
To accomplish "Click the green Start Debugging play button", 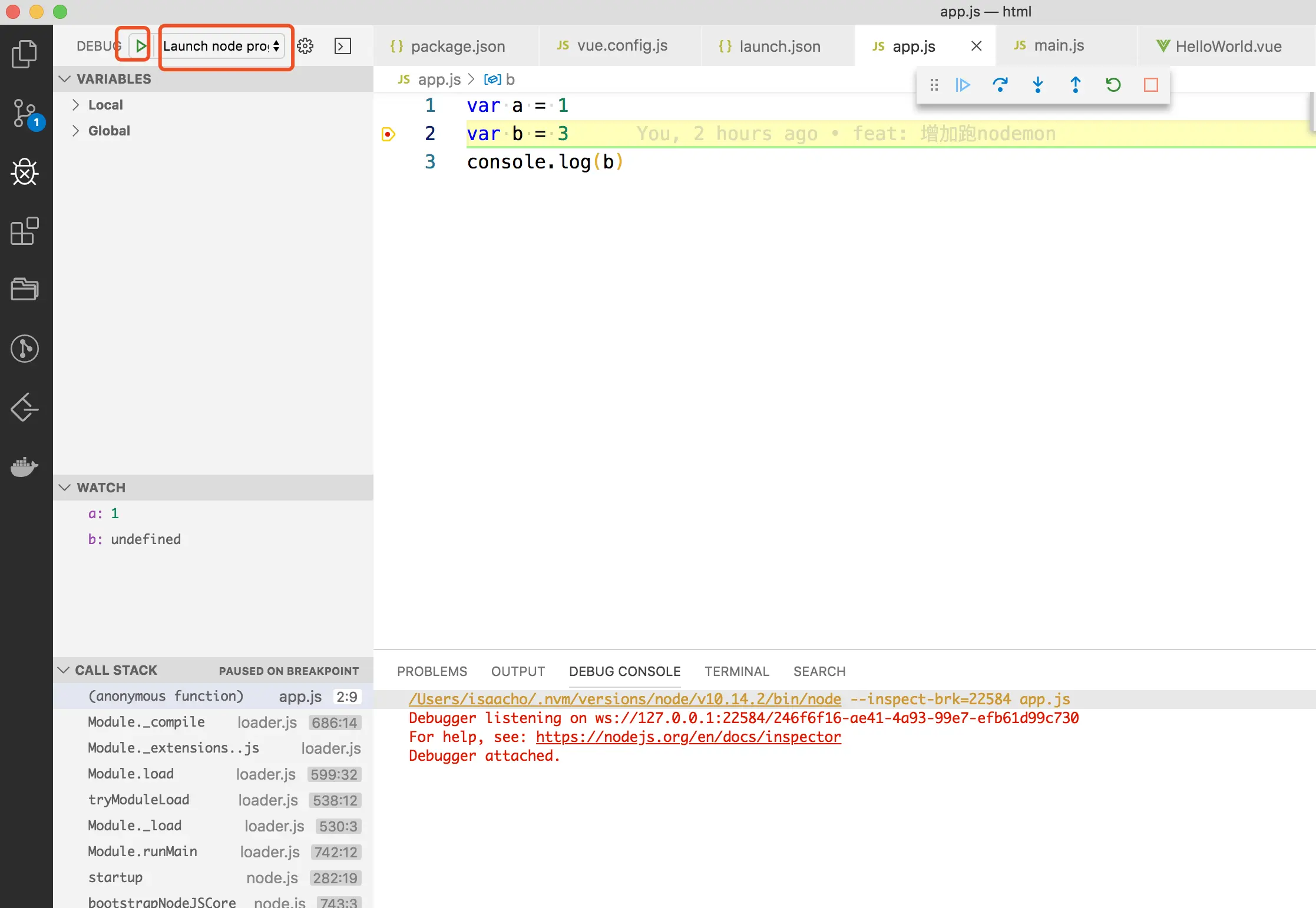I will point(140,46).
